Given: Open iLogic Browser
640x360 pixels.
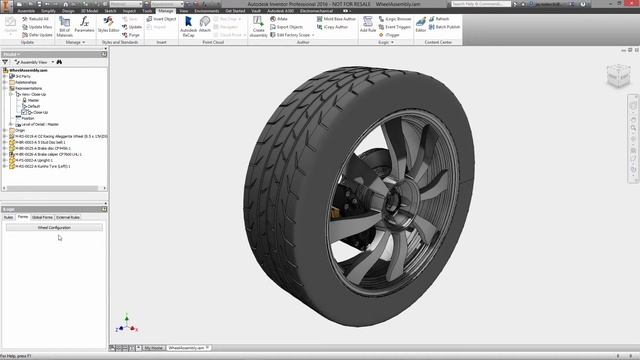Looking at the screenshot, I should click(395, 19).
